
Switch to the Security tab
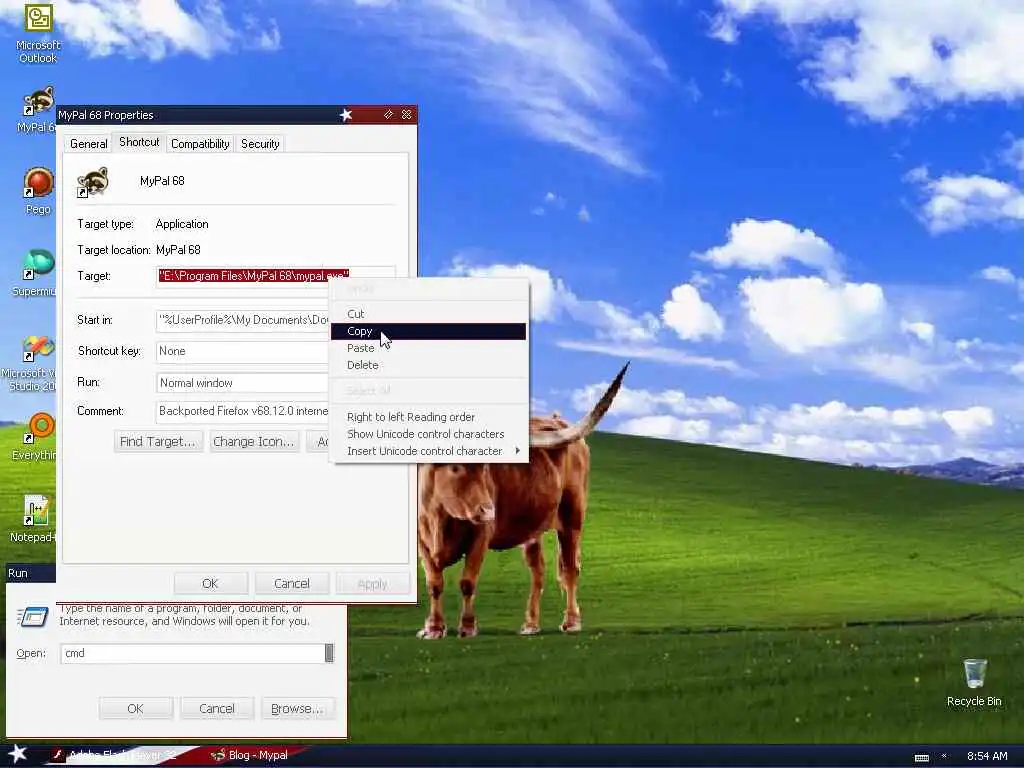click(x=260, y=144)
